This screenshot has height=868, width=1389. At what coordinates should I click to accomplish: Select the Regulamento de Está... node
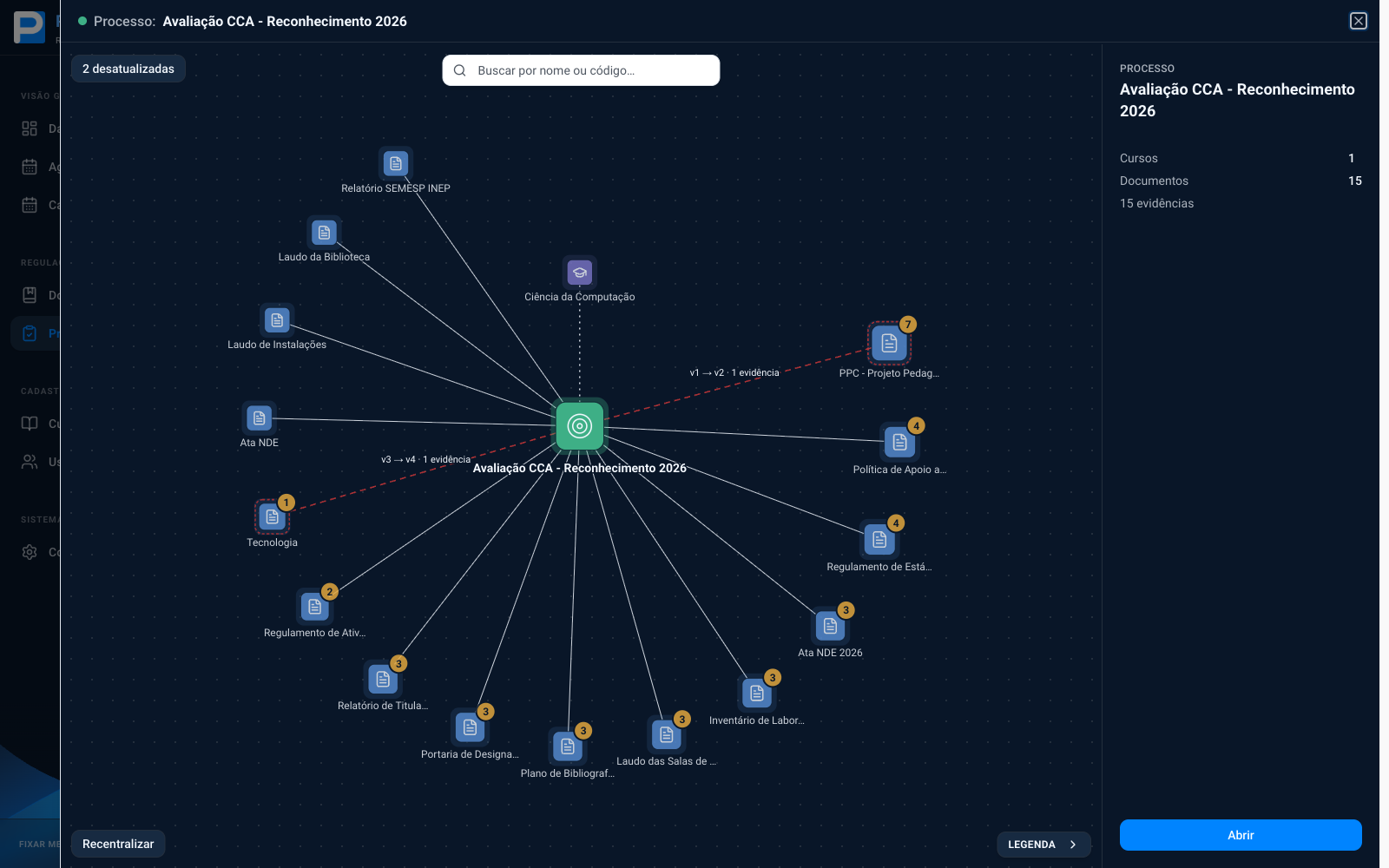click(879, 540)
